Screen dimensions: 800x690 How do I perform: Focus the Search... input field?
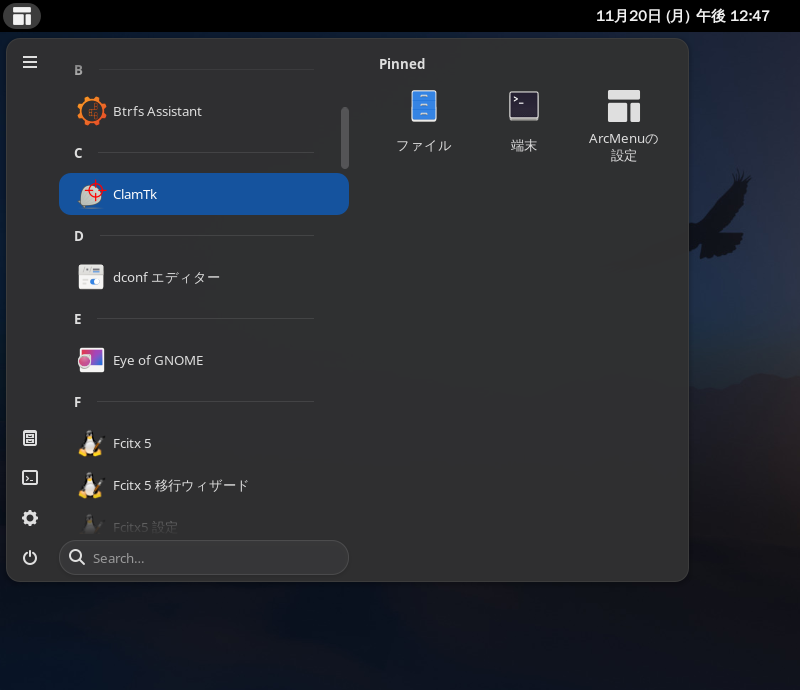pyautogui.click(x=204, y=558)
